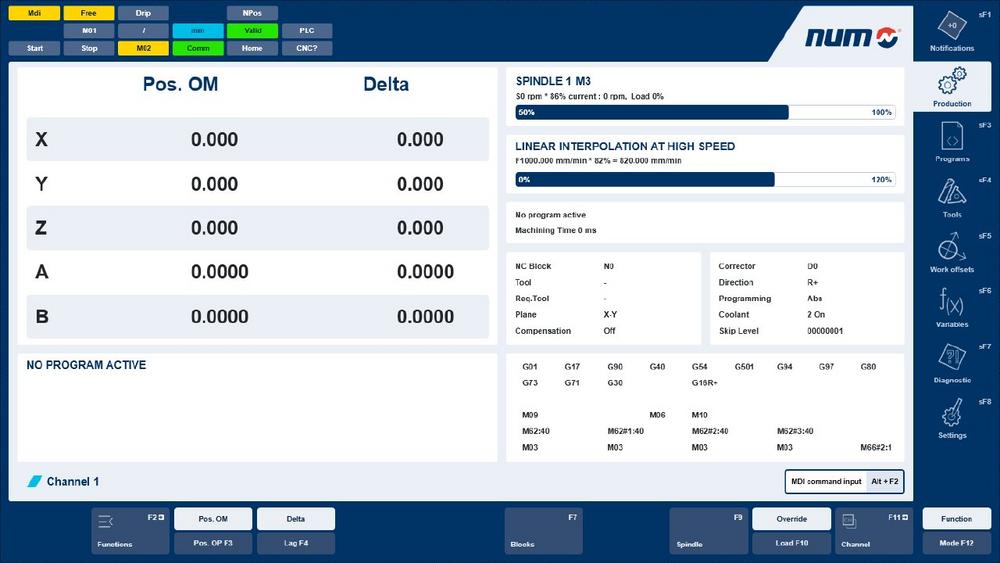Screen dimensions: 1000x563
Task: Open the Blocks F7 softkey
Action: (543, 530)
